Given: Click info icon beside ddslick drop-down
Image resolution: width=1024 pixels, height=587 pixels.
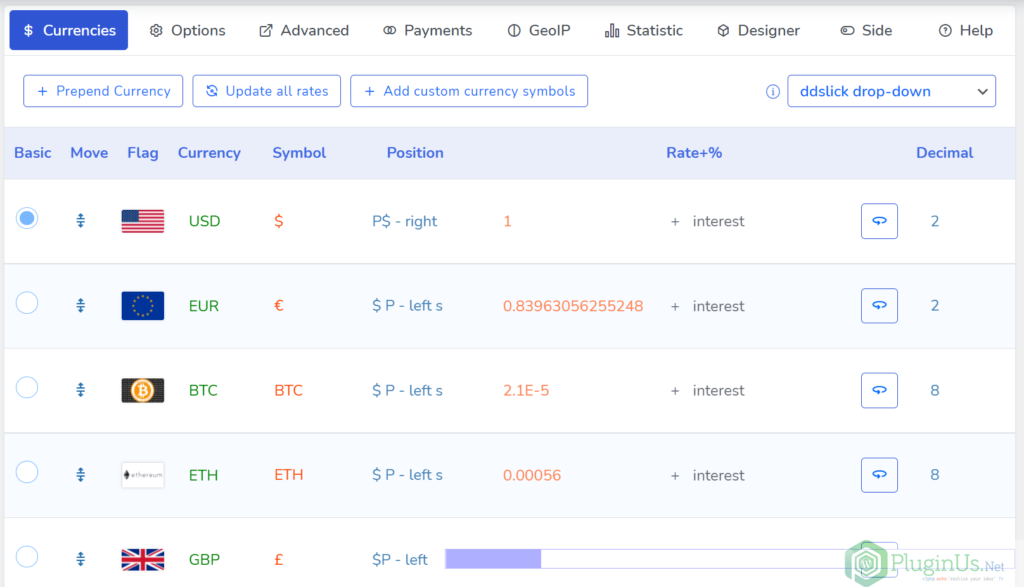Looking at the screenshot, I should click(773, 91).
